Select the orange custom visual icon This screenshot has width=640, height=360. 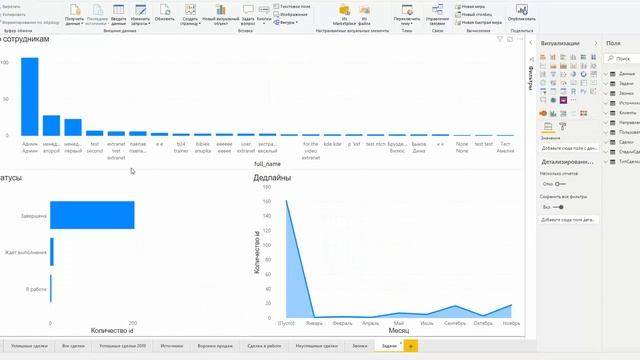point(543,113)
